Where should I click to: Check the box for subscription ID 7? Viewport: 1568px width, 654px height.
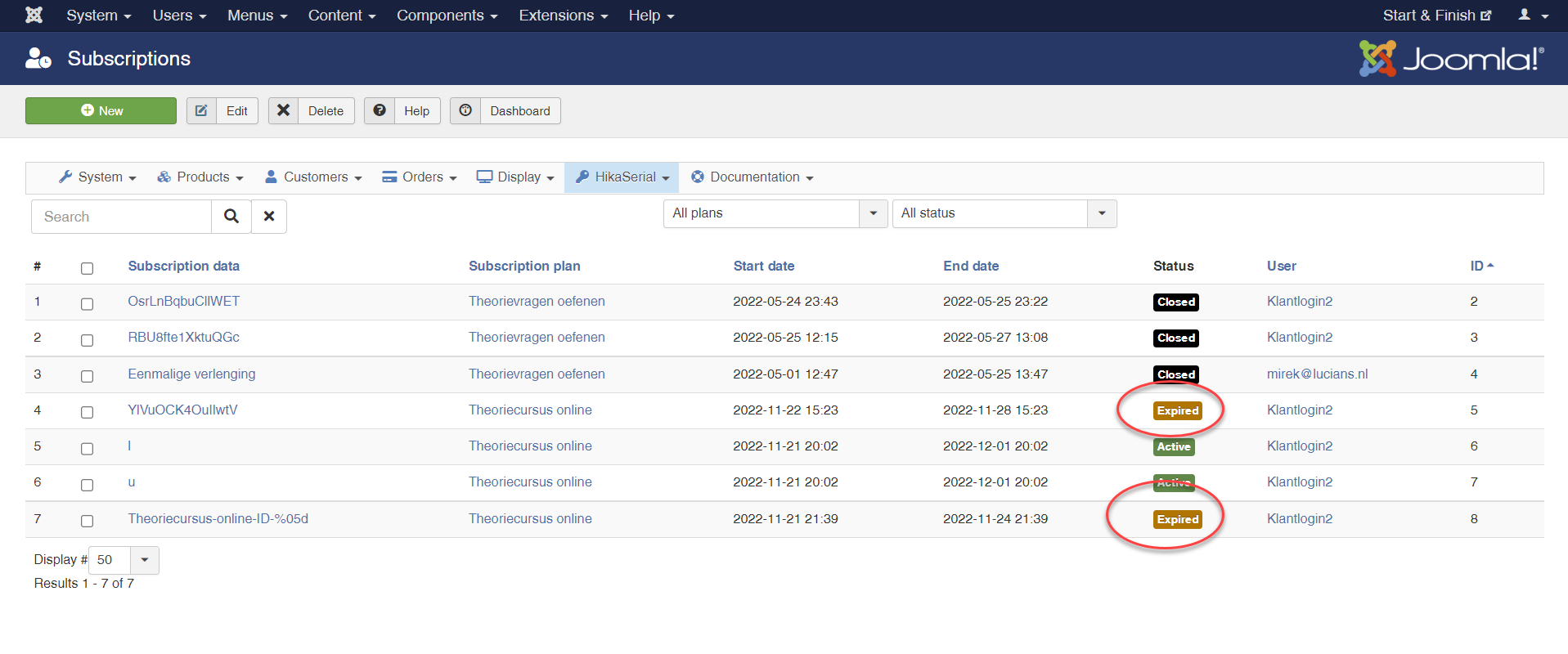coord(88,485)
